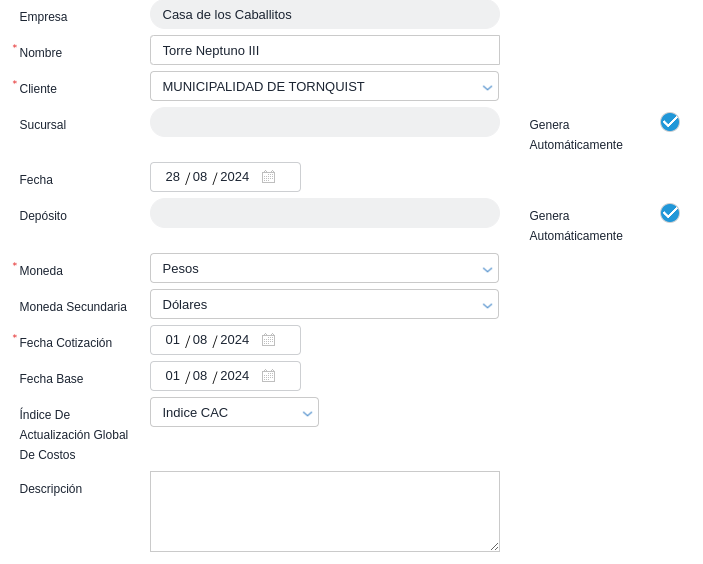Viewport: 703px width, 564px height.
Task: Click the empty Depósito field
Action: (x=324, y=213)
